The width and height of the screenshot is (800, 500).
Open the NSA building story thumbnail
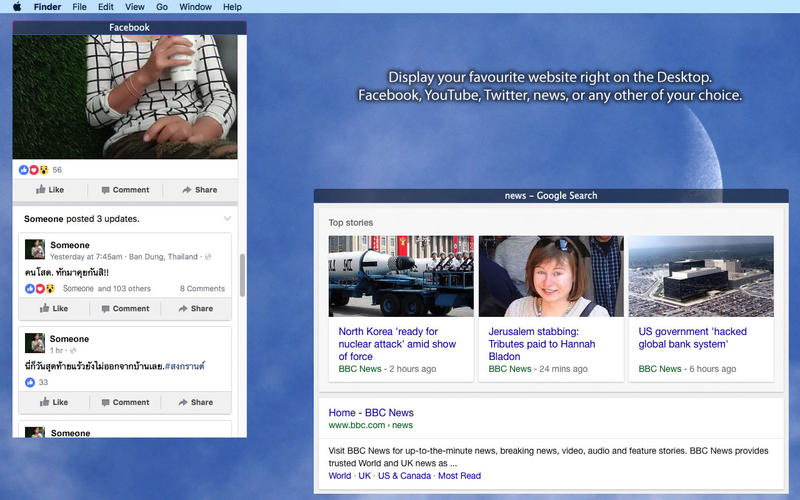[701, 276]
